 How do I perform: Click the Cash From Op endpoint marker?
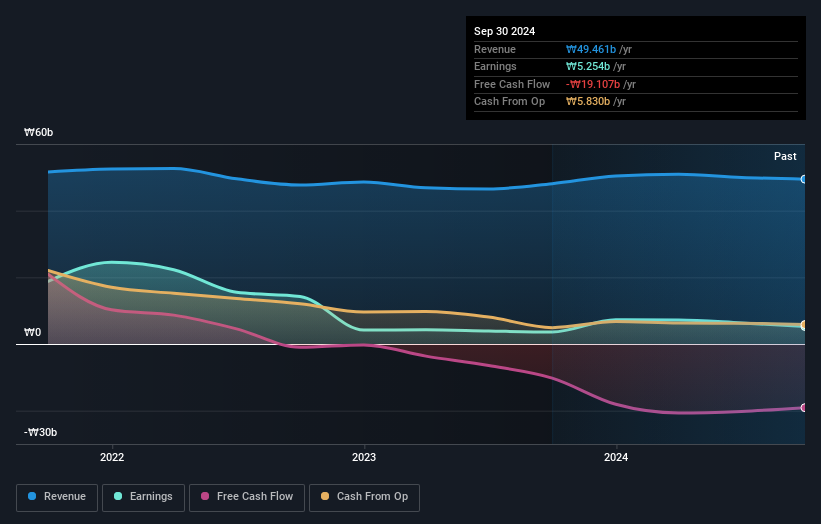[804, 325]
